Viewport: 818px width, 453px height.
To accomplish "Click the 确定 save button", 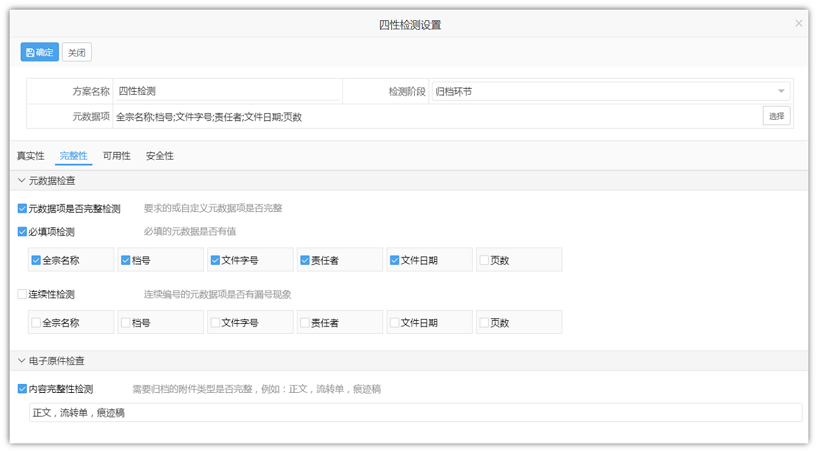I will [39, 52].
